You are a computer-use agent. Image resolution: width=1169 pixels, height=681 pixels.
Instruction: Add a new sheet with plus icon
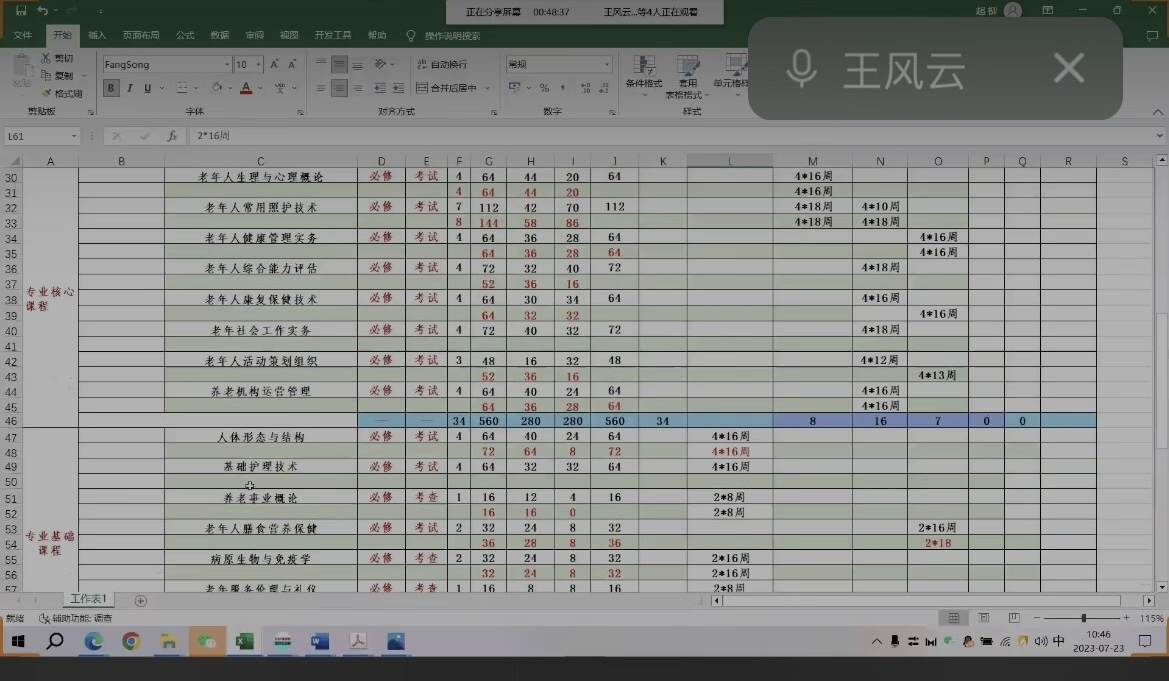[x=141, y=601]
